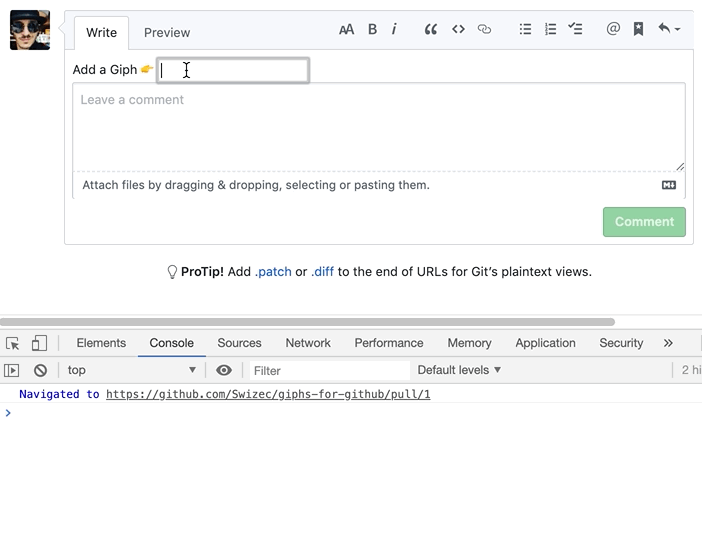Open the Memory tab in DevTools
702x559 pixels.
[x=469, y=343]
